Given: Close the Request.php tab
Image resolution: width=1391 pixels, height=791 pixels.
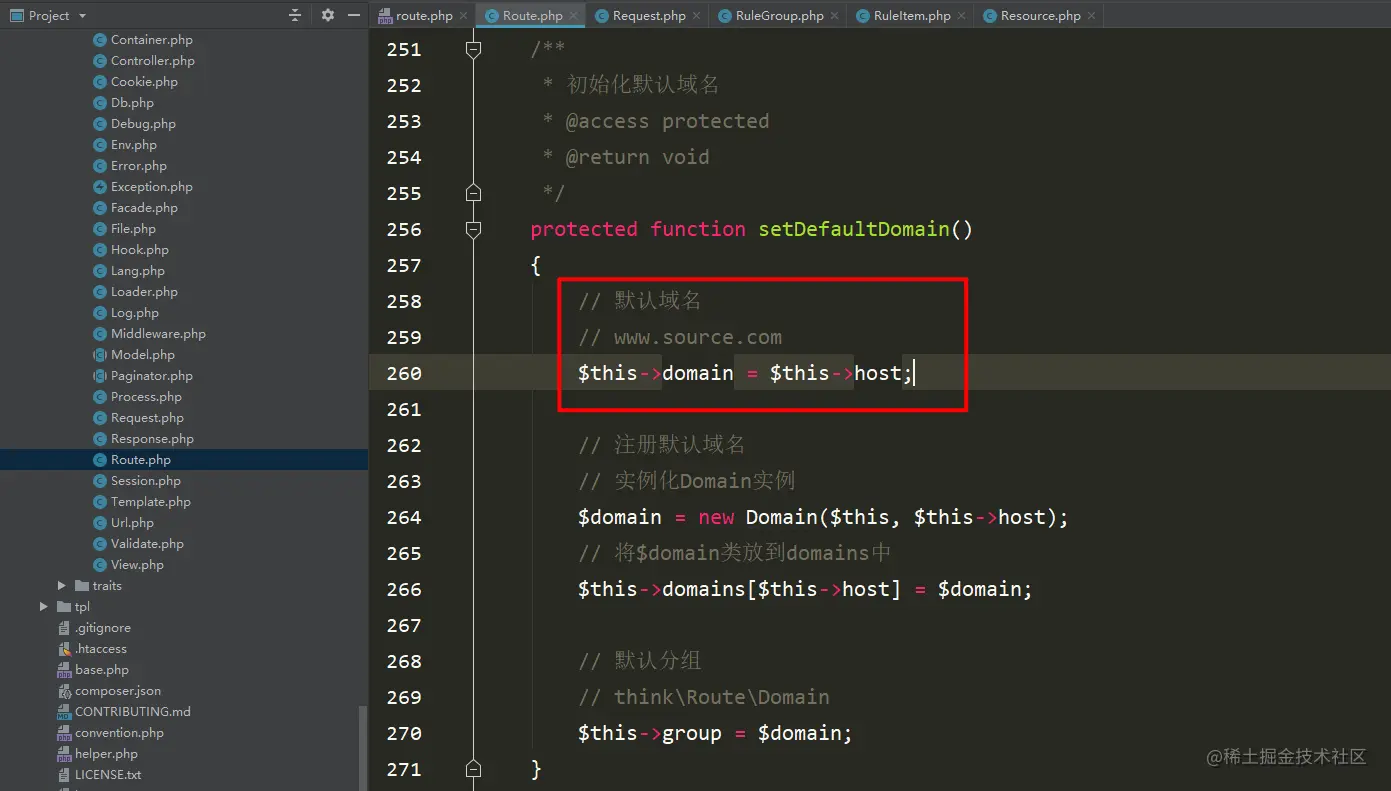Looking at the screenshot, I should coord(696,16).
